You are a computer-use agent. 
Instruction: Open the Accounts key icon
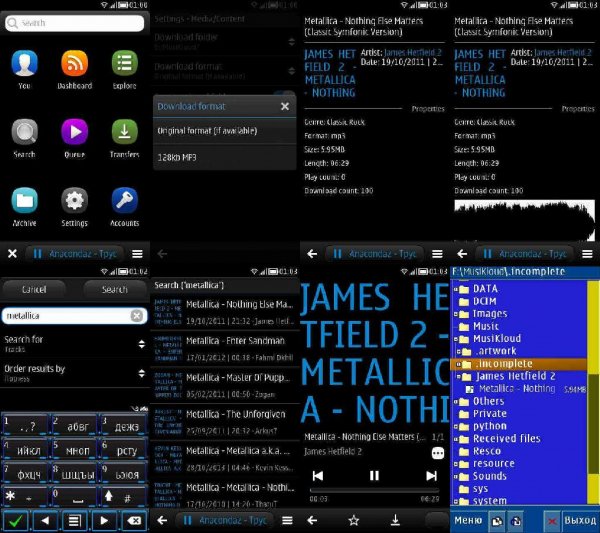pyautogui.click(x=124, y=200)
